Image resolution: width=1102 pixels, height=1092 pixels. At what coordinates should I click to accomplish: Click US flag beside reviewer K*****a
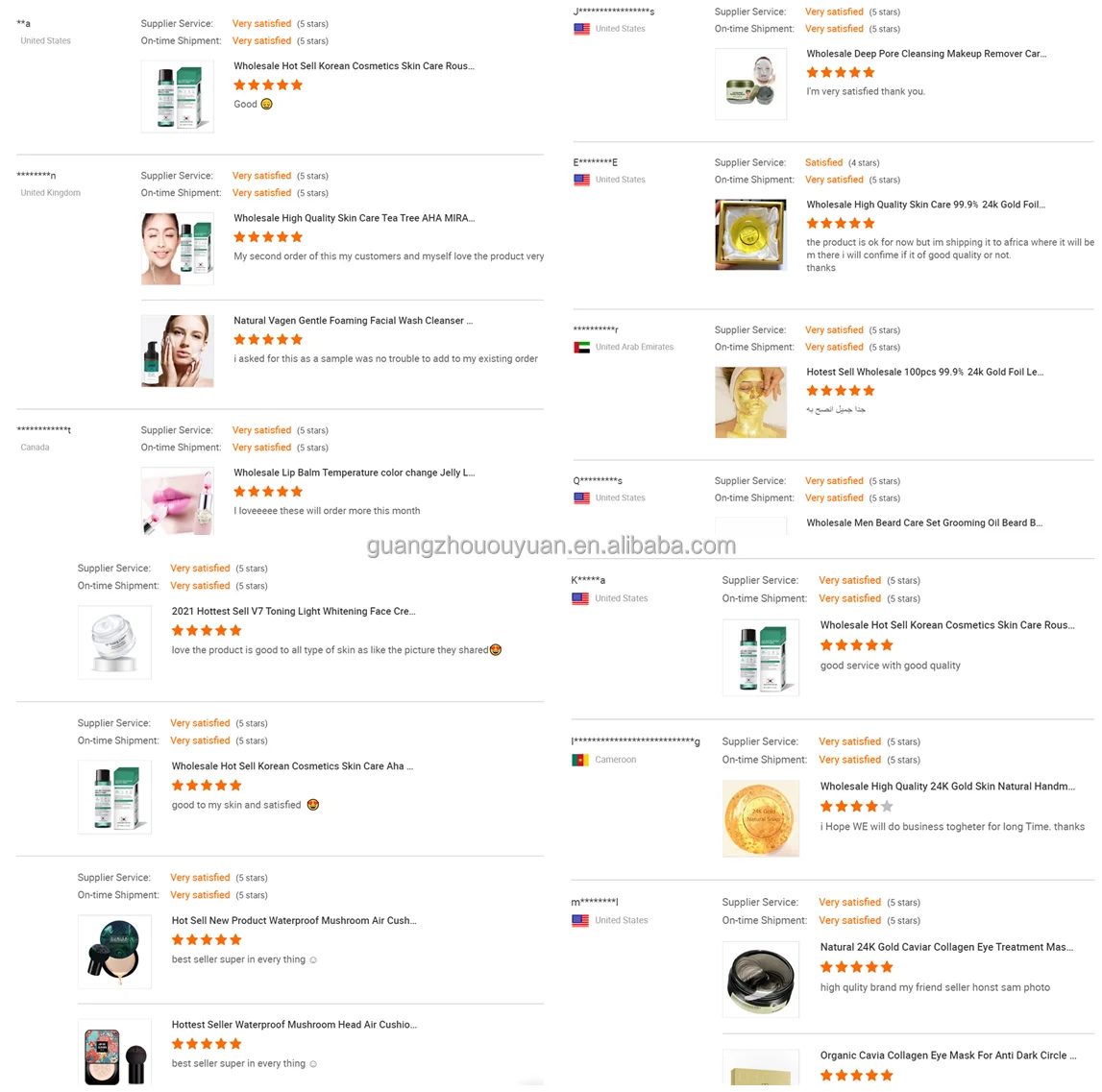[580, 598]
